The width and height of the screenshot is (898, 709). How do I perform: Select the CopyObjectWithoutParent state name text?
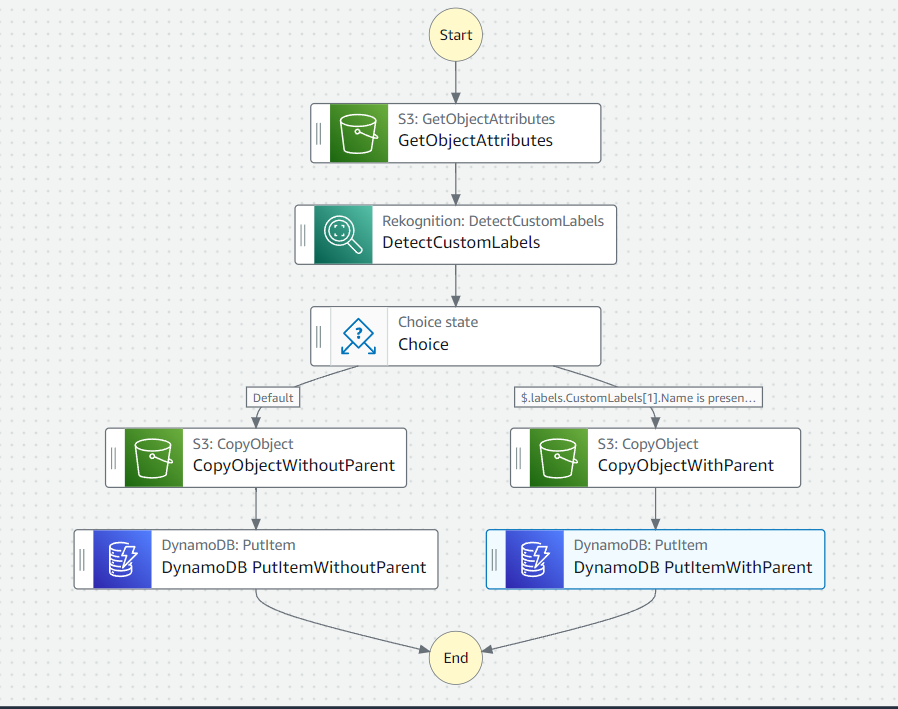[294, 465]
